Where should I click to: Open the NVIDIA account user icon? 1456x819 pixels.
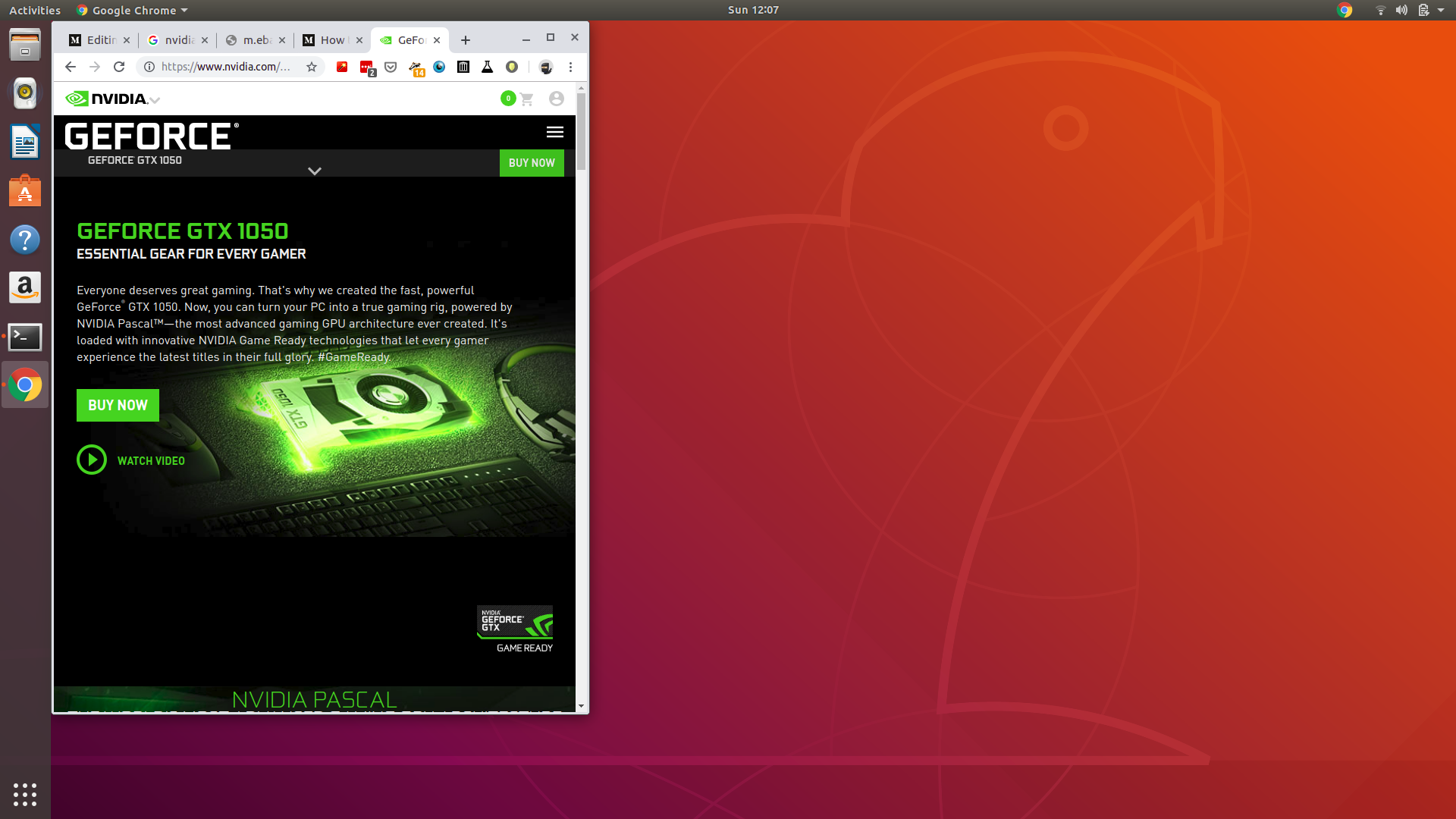click(557, 99)
